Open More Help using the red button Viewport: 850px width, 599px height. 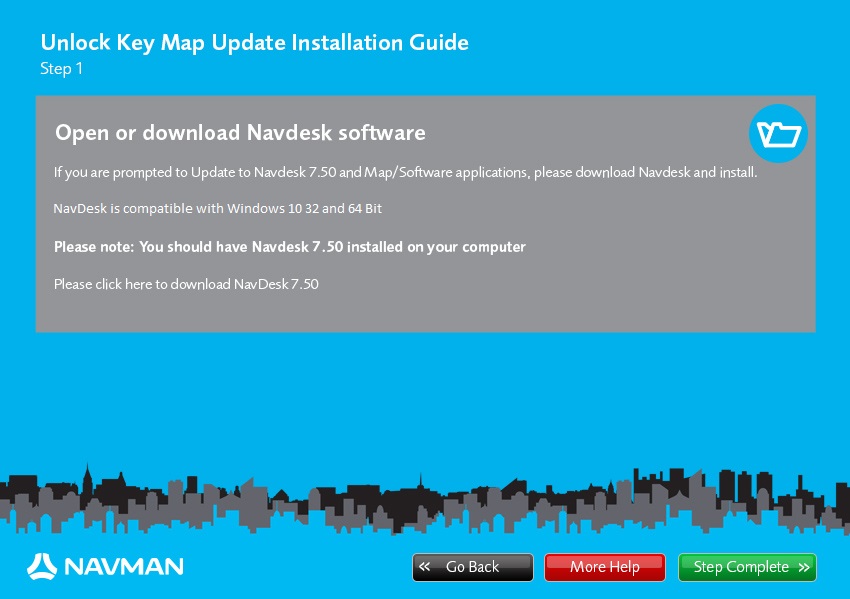coord(604,567)
